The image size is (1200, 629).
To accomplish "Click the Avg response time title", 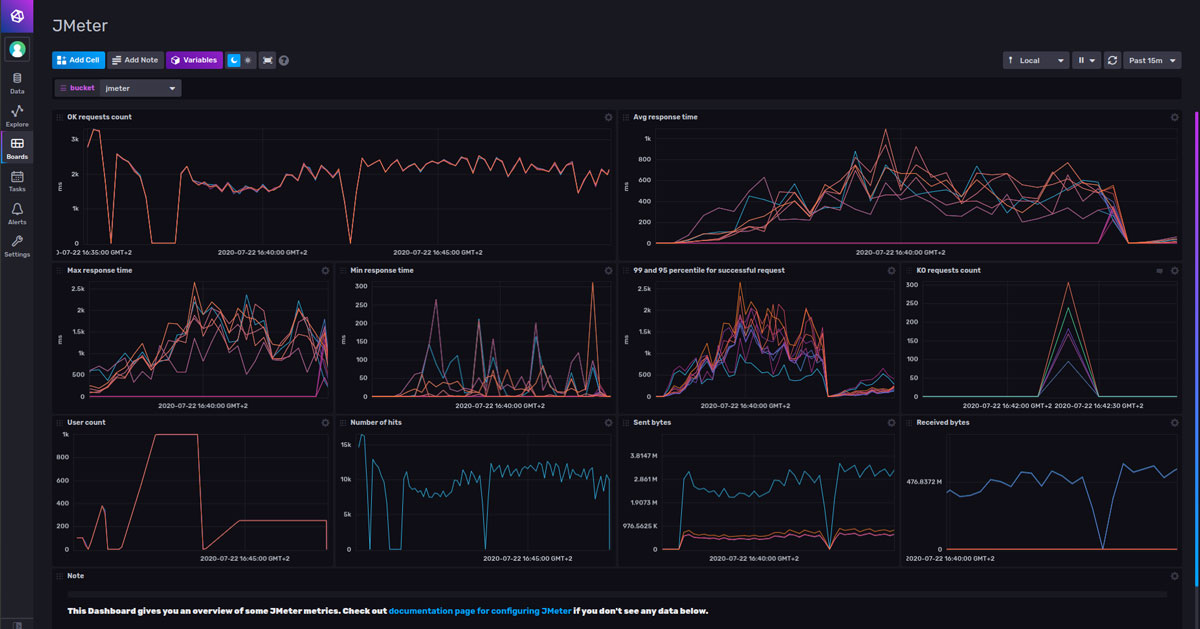I will [x=665, y=117].
